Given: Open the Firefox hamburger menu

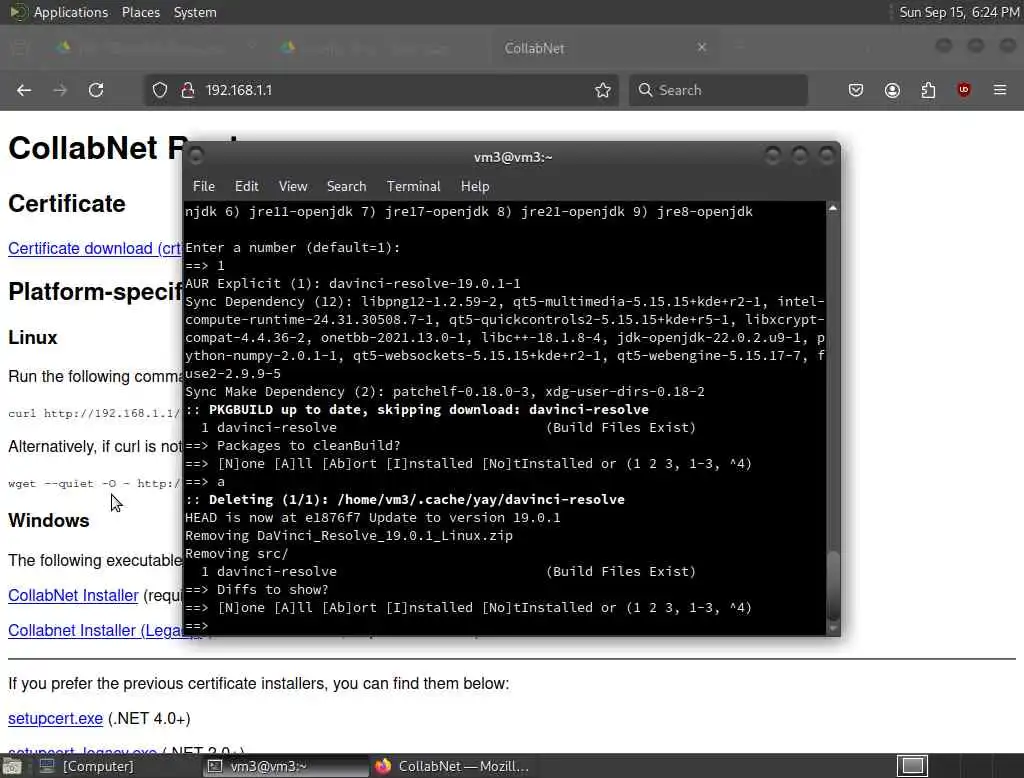Looking at the screenshot, I should [x=1000, y=90].
